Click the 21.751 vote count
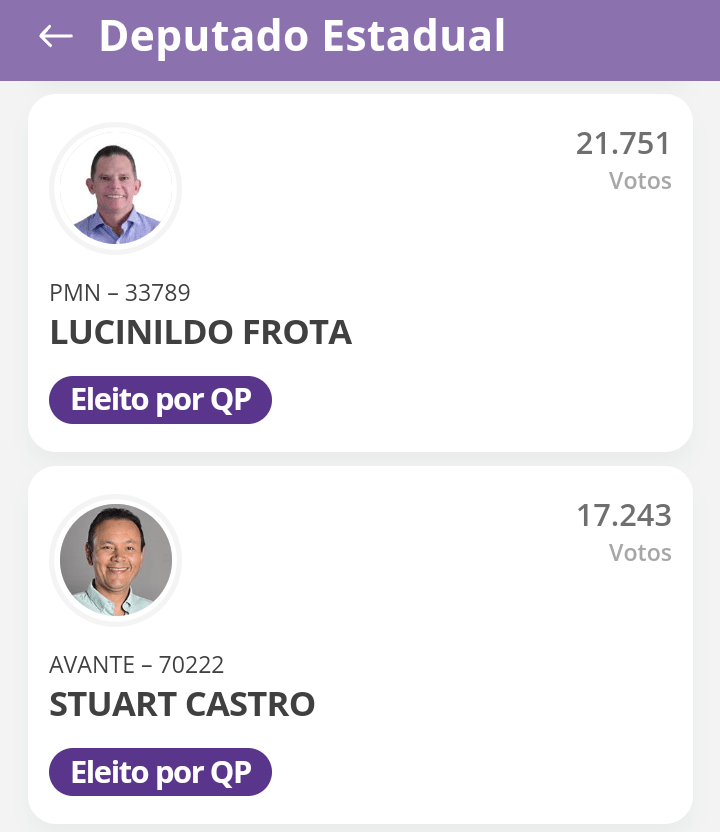This screenshot has width=720, height=832. pos(623,144)
